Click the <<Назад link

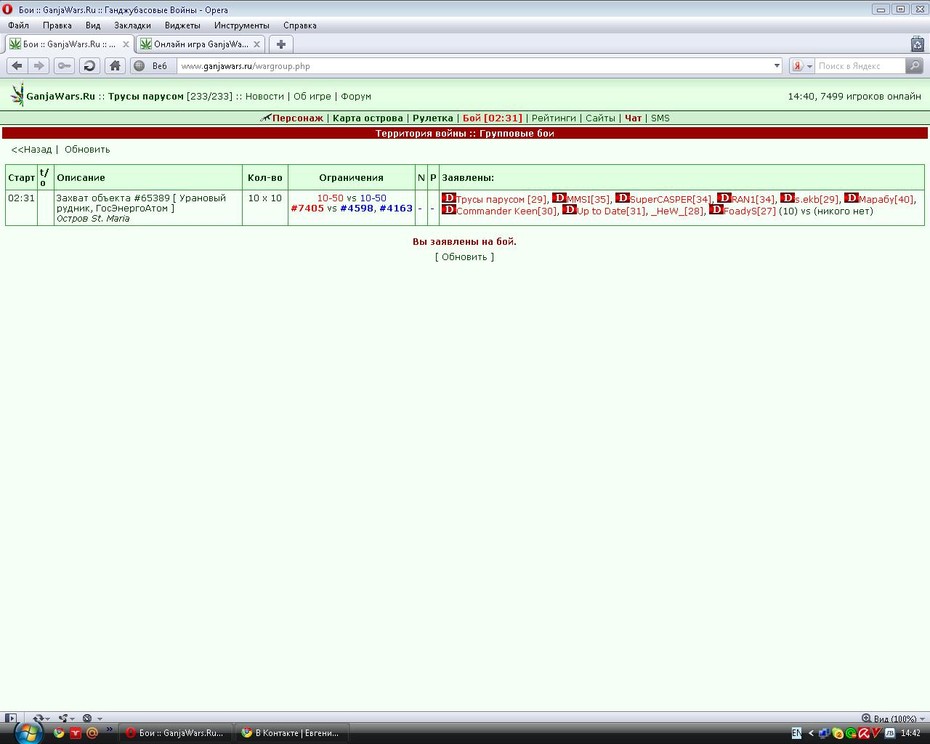point(31,150)
